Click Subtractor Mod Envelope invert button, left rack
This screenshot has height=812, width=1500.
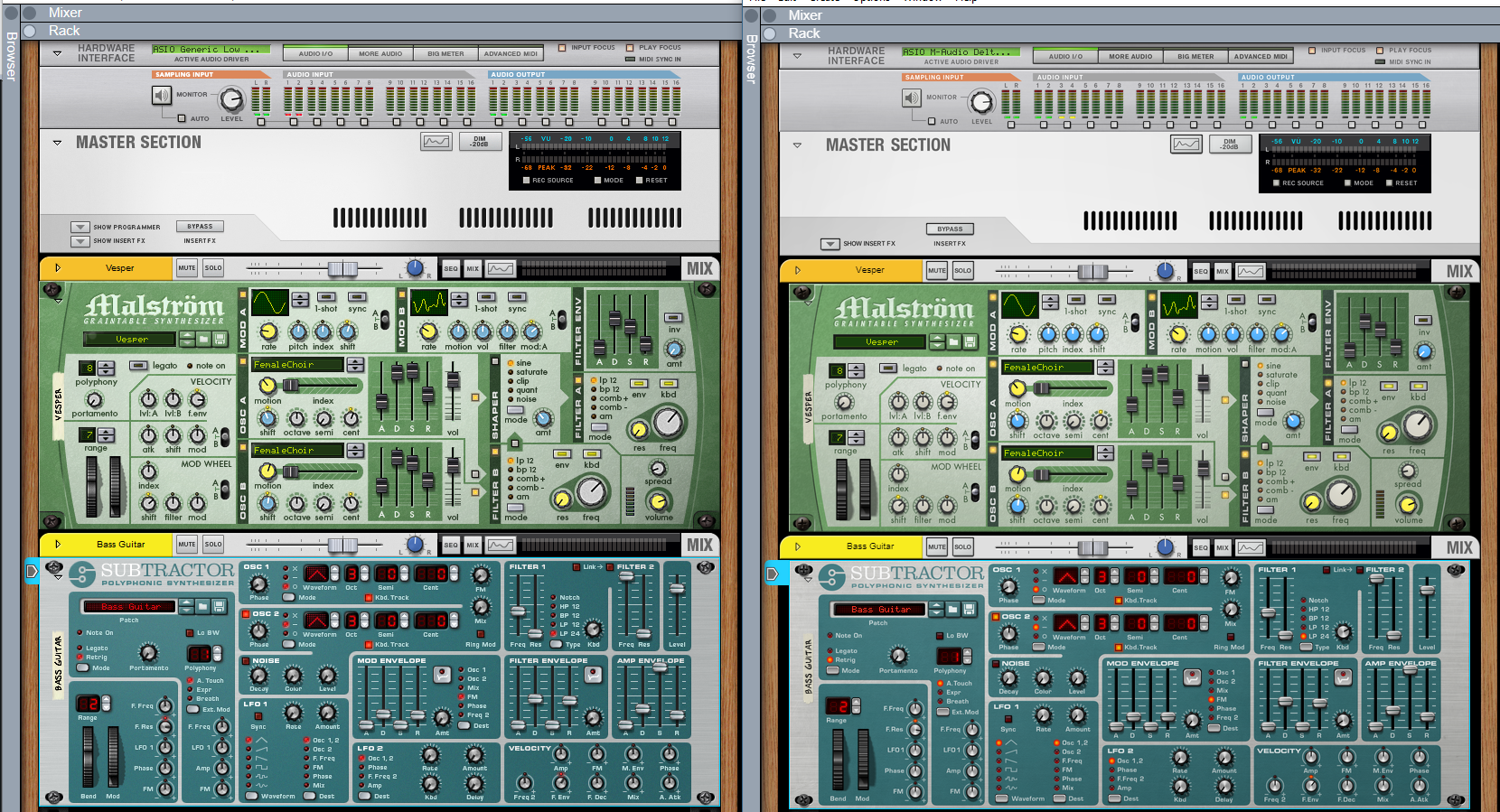click(442, 674)
